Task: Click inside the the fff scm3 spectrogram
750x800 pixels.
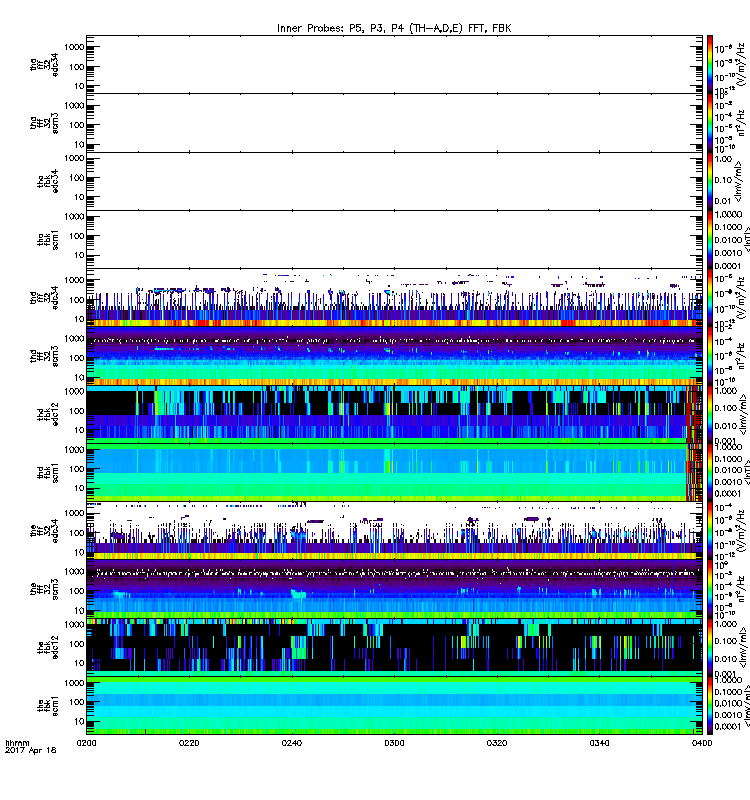Action: pos(394,589)
